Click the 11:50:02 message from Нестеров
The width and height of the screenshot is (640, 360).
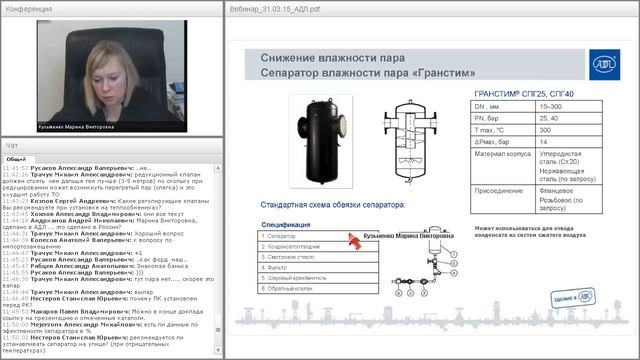click(93, 344)
